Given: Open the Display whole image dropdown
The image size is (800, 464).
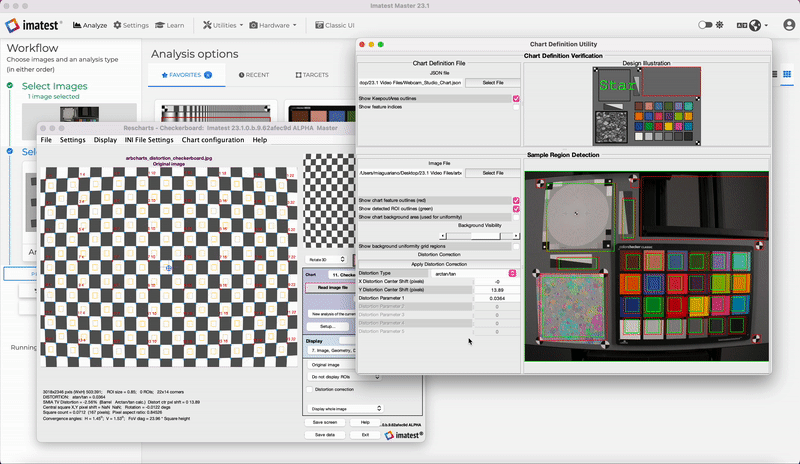Looking at the screenshot, I should pos(345,408).
